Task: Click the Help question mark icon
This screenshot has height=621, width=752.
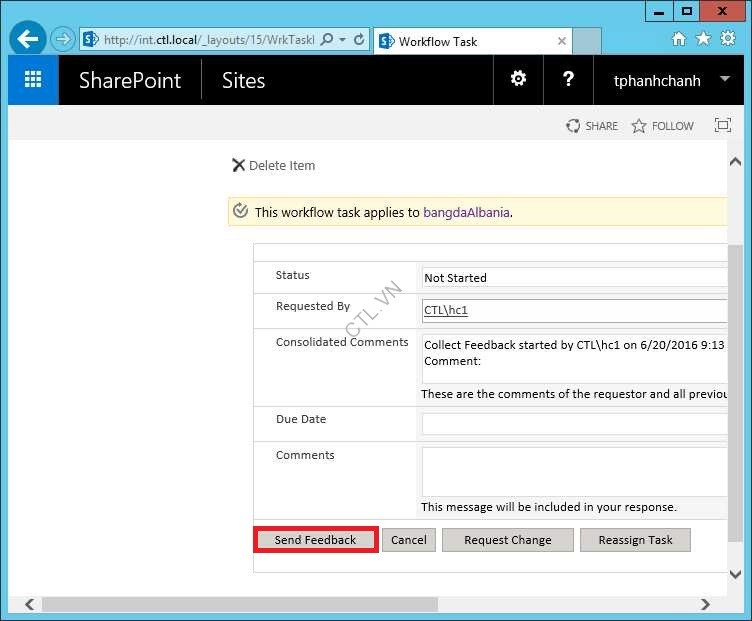Action: pyautogui.click(x=568, y=80)
